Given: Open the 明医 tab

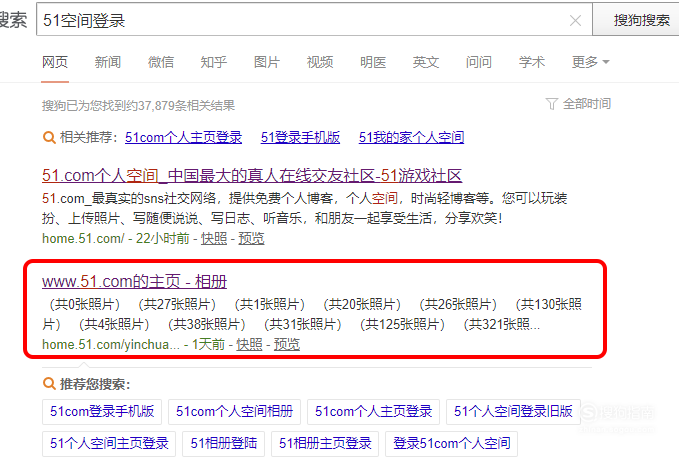Looking at the screenshot, I should 373,62.
